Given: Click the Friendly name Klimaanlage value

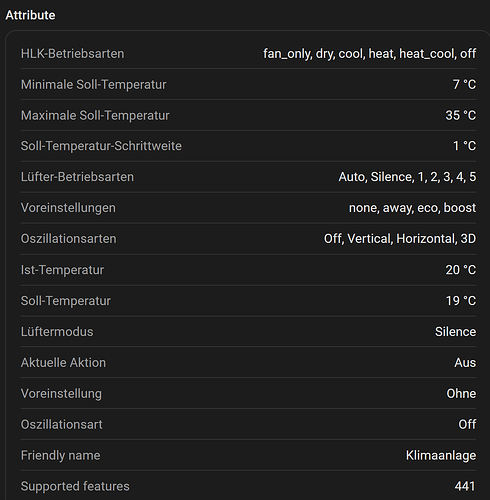Looking at the screenshot, I should [441, 455].
